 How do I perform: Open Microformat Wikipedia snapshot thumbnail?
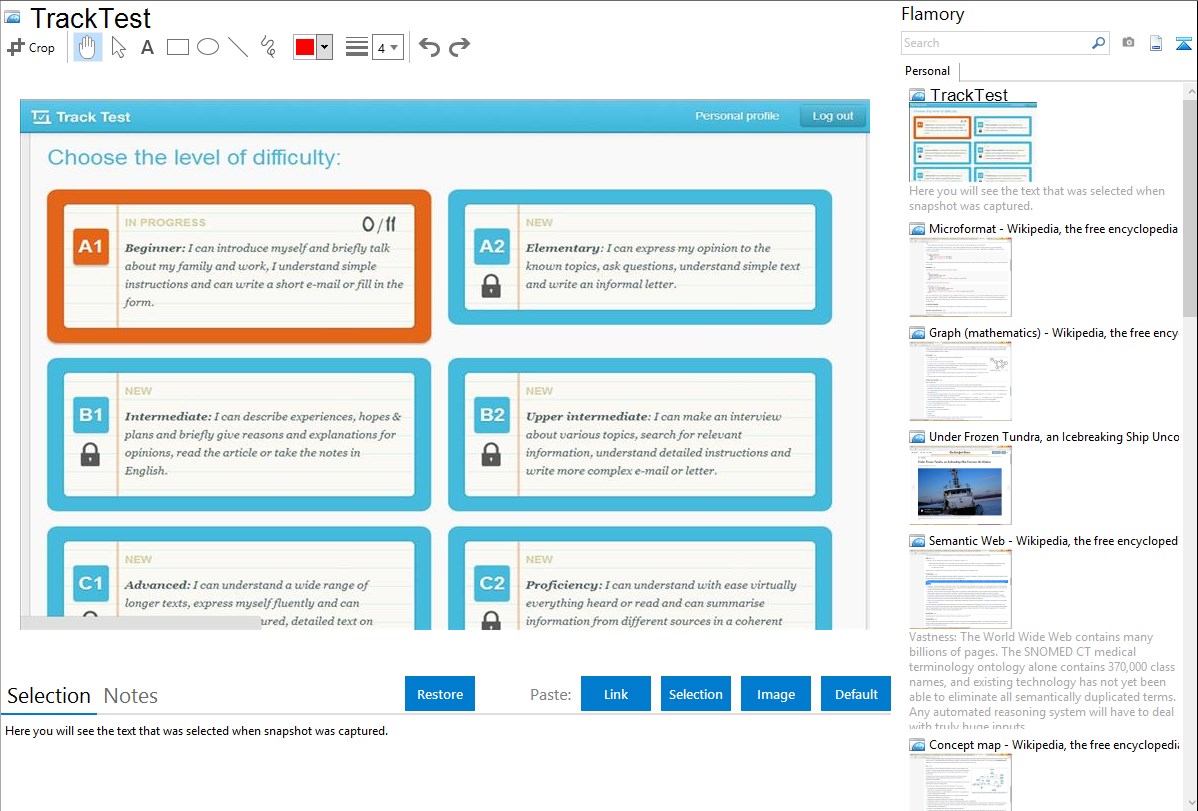960,277
